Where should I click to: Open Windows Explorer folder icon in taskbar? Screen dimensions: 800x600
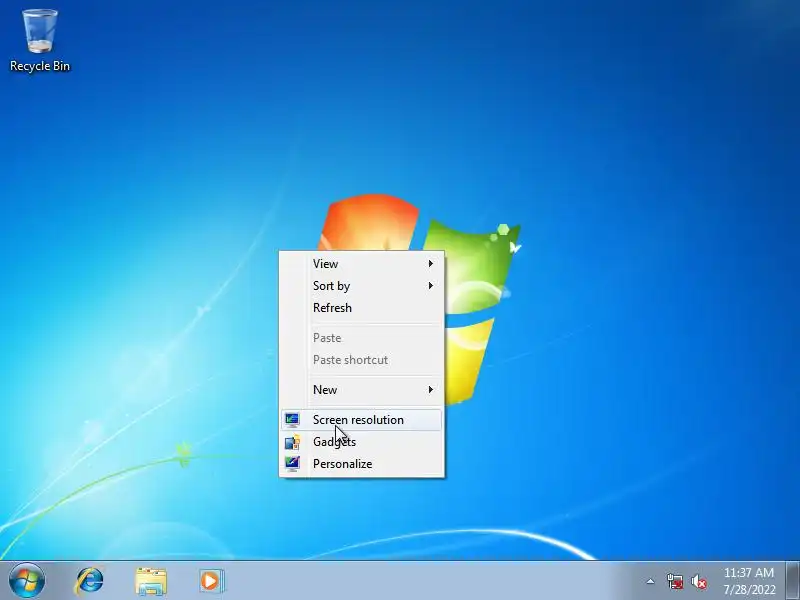pyautogui.click(x=151, y=581)
